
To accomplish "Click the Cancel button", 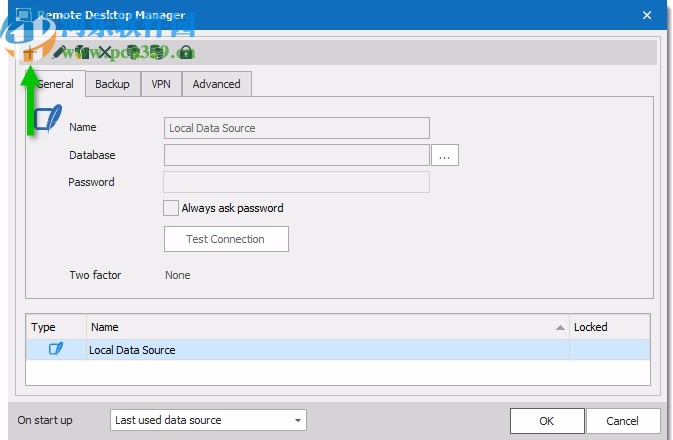I will 623,421.
